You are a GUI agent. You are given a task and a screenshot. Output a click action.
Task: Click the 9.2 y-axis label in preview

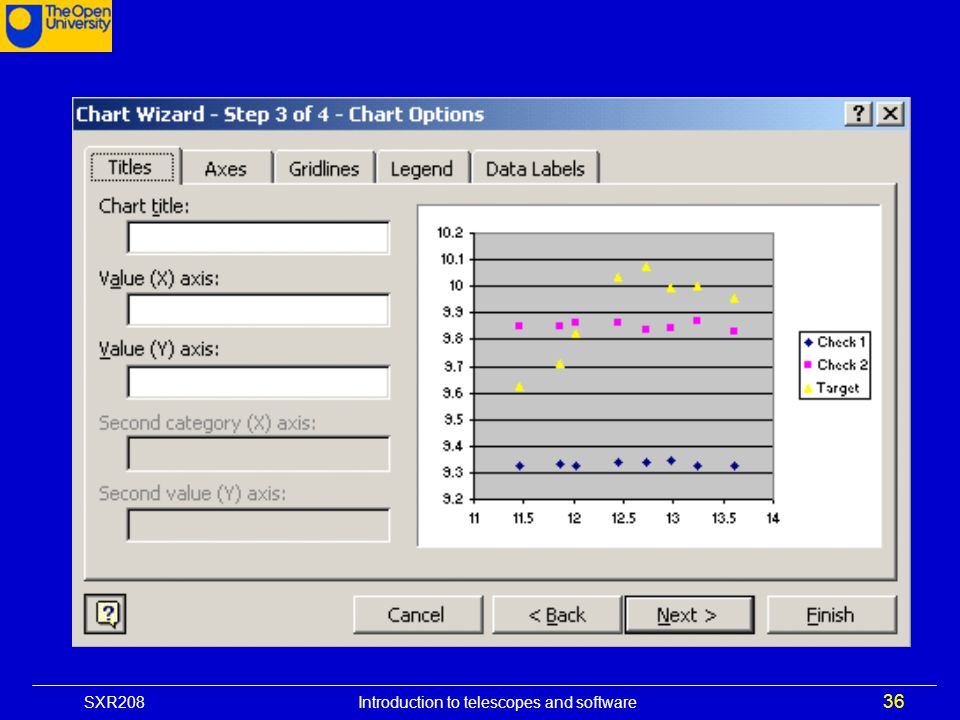(x=452, y=498)
